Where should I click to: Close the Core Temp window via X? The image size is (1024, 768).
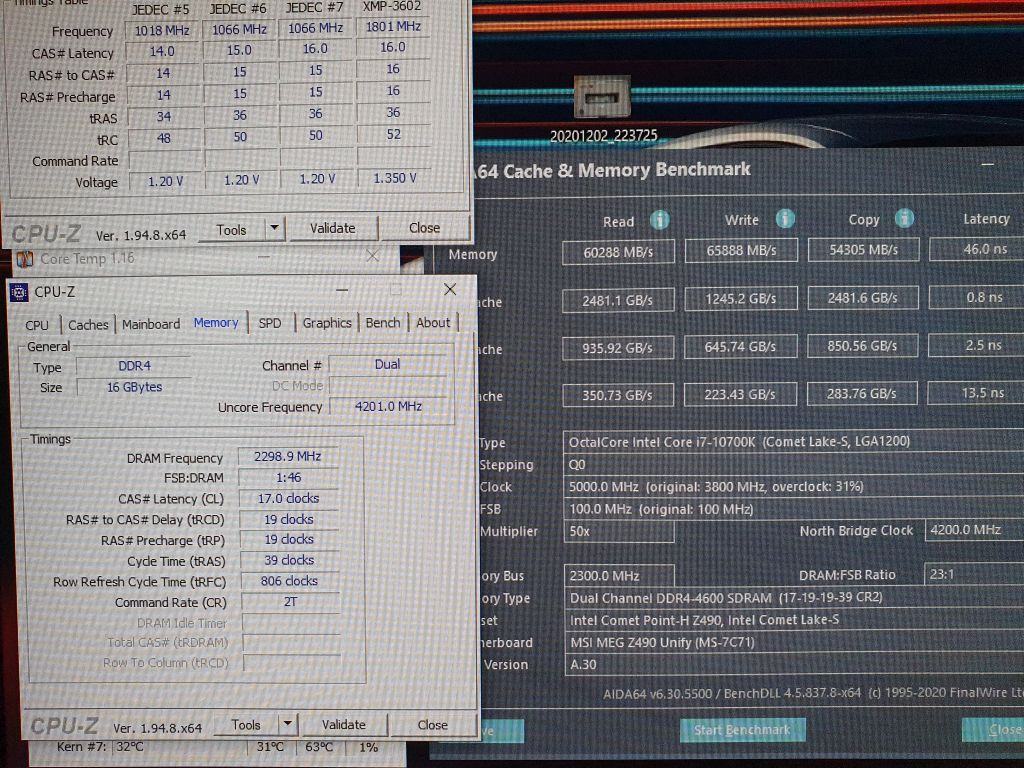coord(372,255)
